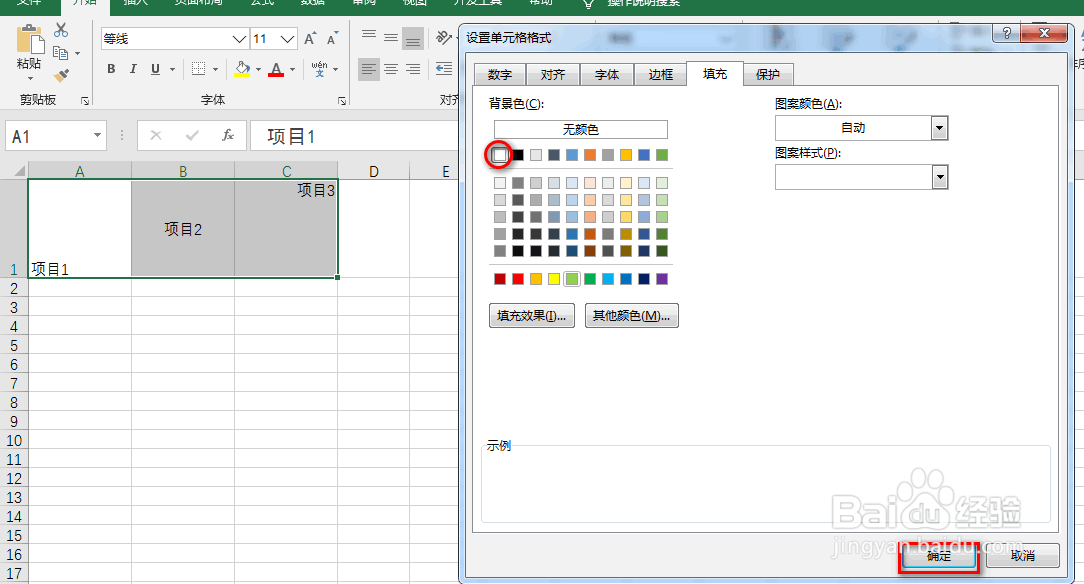Switch to the 边框 tab

coord(660,75)
